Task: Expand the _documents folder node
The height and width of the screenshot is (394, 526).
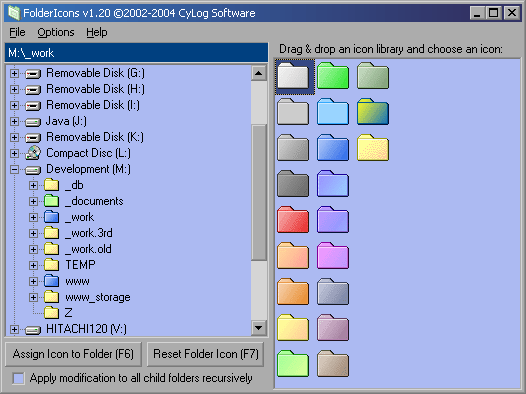Action: click(x=33, y=201)
